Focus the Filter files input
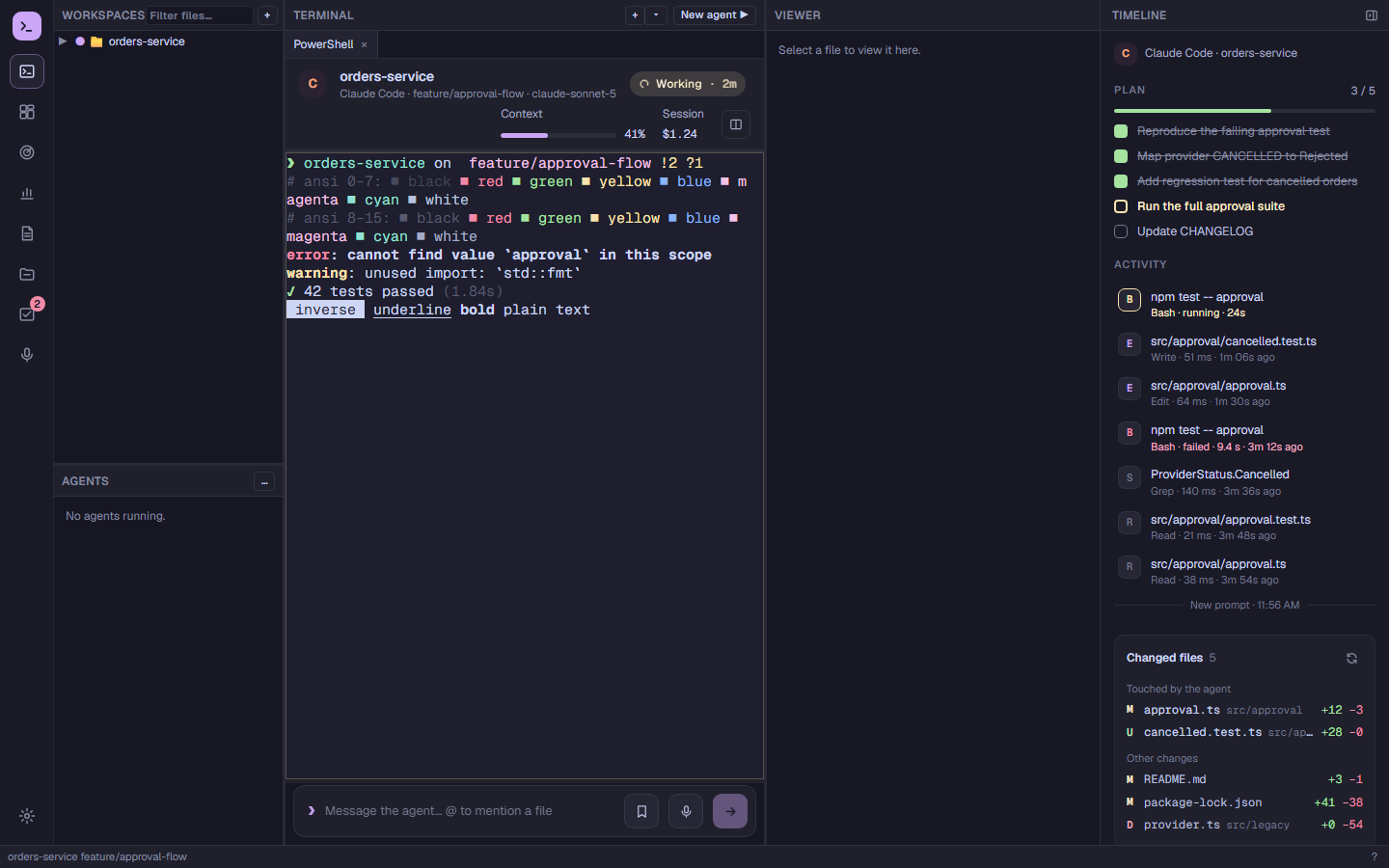The image size is (1389, 868). tap(200, 15)
